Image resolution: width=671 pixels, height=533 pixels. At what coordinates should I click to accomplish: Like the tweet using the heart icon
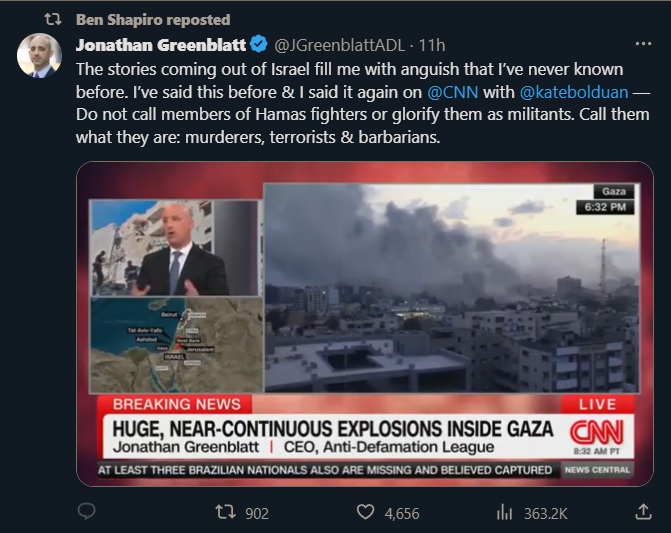[x=365, y=512]
